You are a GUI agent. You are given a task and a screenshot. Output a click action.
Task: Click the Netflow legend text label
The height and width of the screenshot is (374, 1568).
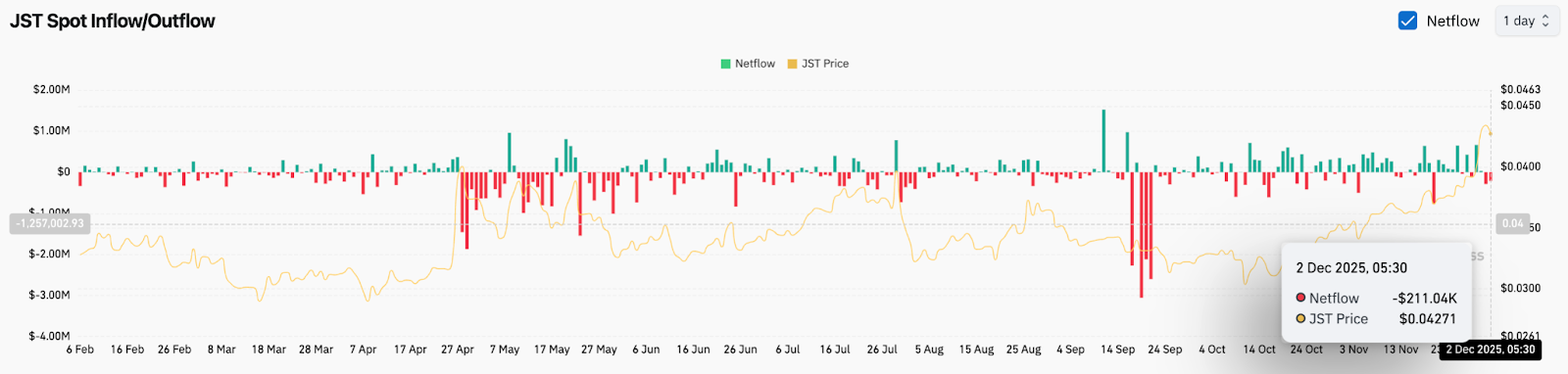pyautogui.click(x=755, y=64)
